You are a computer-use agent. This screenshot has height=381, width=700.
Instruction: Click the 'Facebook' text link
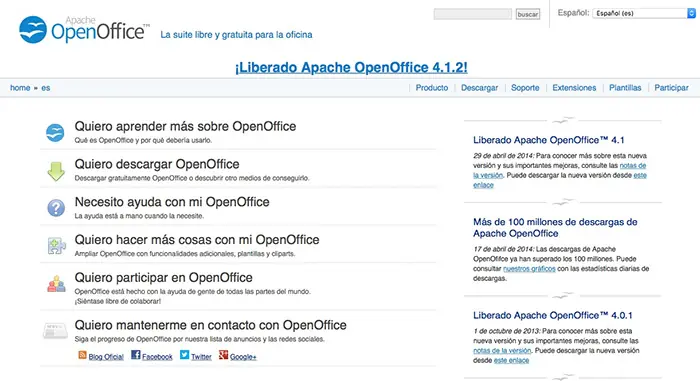[x=157, y=357]
